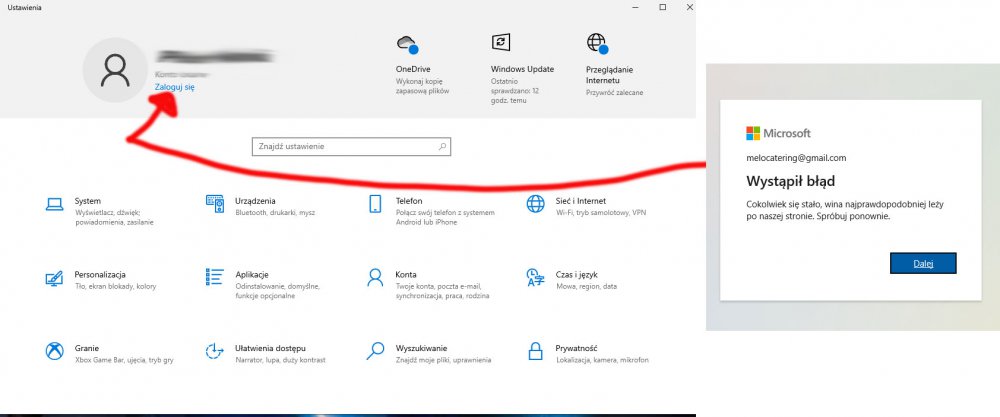The width and height of the screenshot is (1000, 417).
Task: Click the Znajdź ustawienie search field
Action: [x=343, y=147]
